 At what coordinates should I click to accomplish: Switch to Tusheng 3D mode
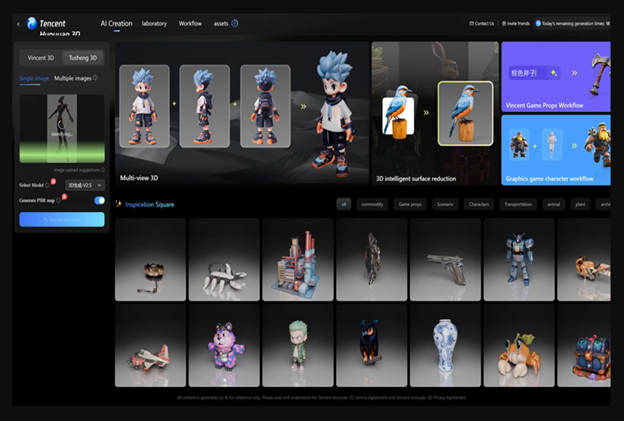(x=84, y=58)
